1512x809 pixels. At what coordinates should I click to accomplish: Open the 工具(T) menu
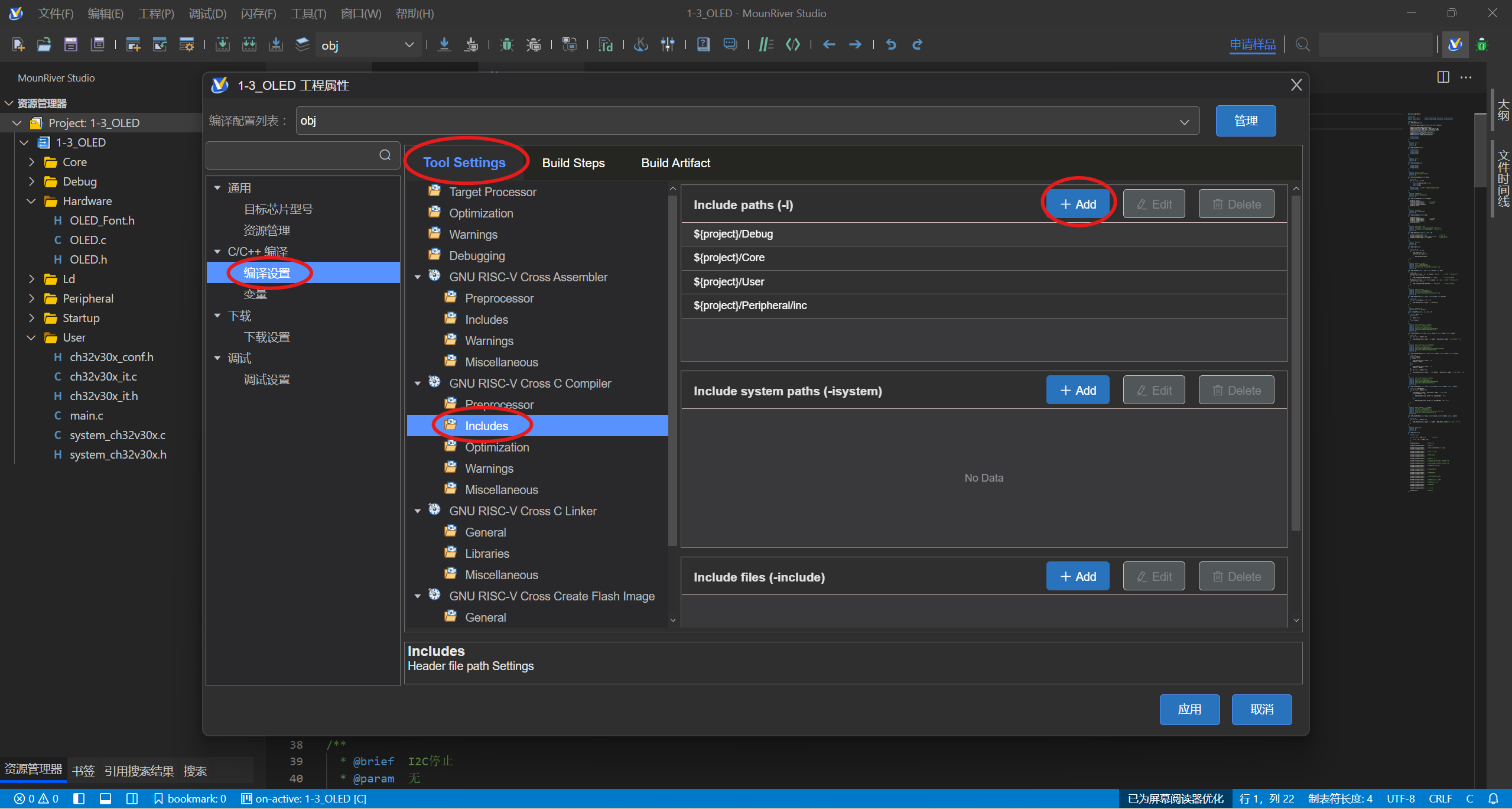[x=308, y=14]
